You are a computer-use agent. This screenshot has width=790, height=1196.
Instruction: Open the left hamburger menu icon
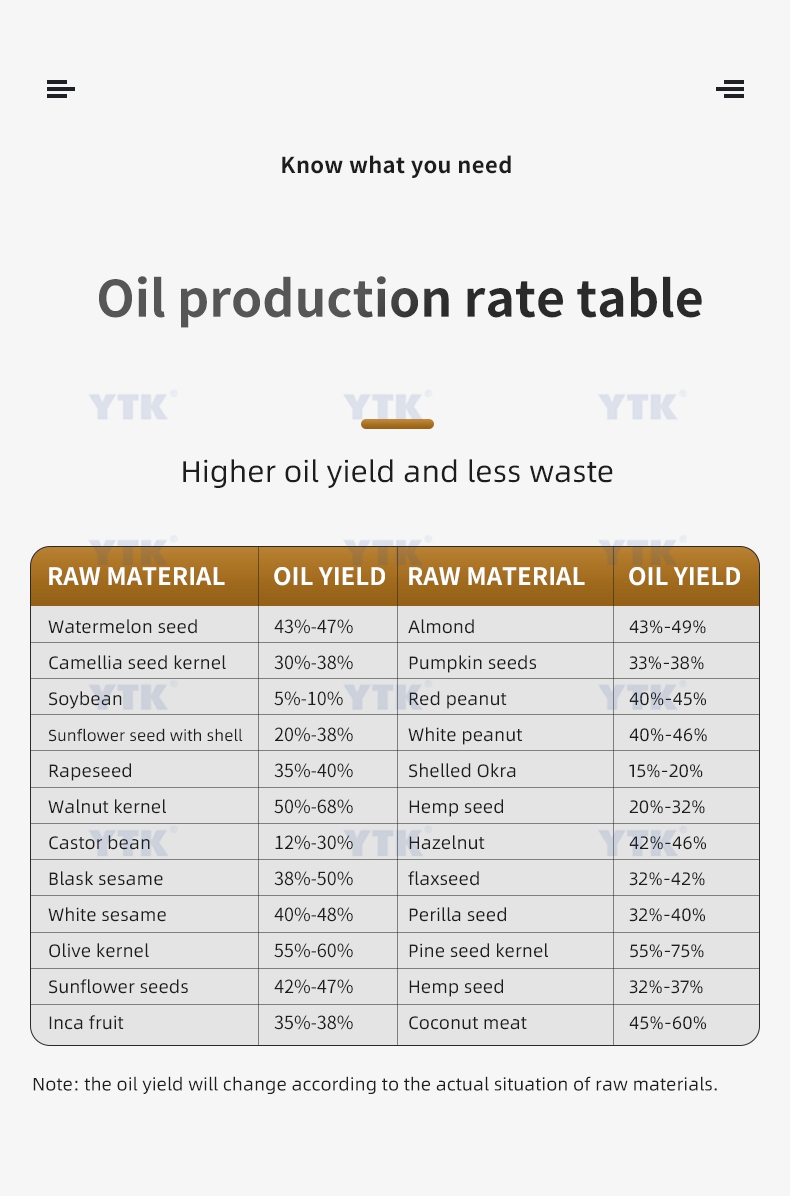pos(61,89)
